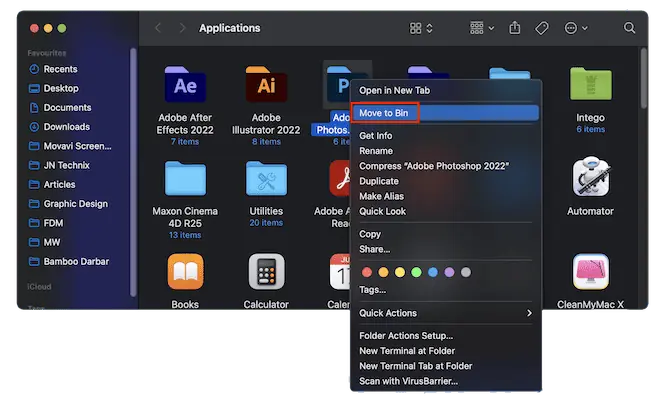
Task: Launch the Automator app icon
Action: 590,180
